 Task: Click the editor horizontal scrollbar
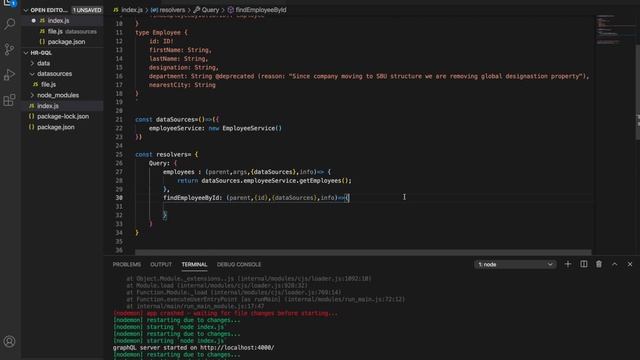tap(363, 252)
